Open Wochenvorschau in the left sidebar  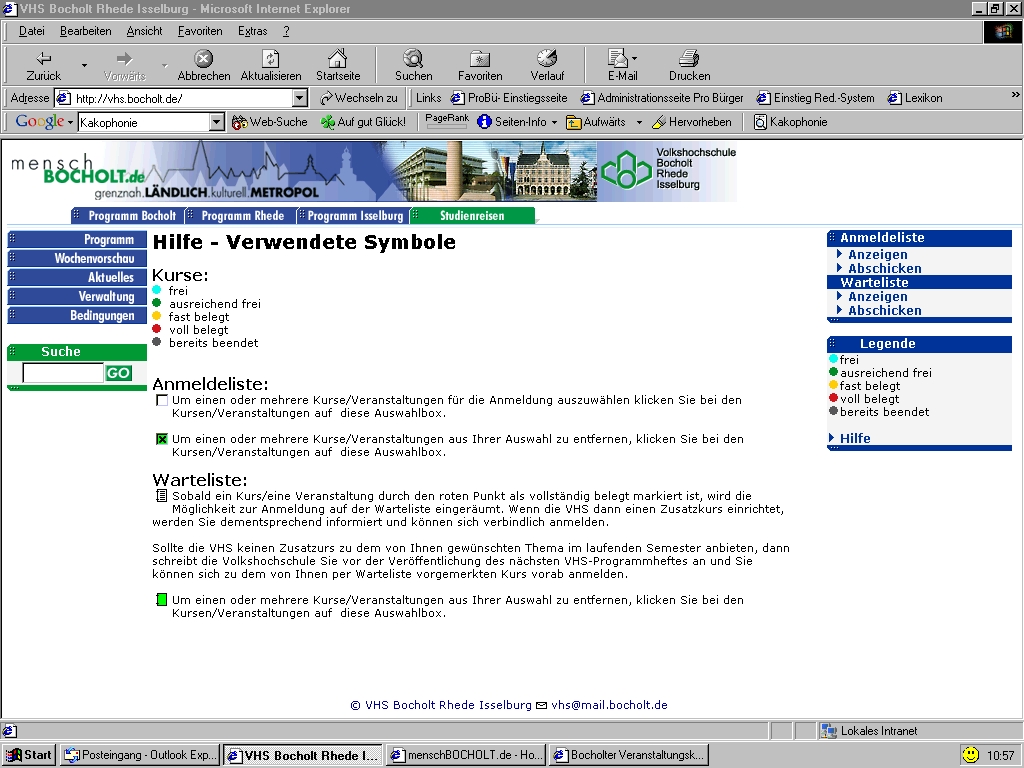point(77,258)
